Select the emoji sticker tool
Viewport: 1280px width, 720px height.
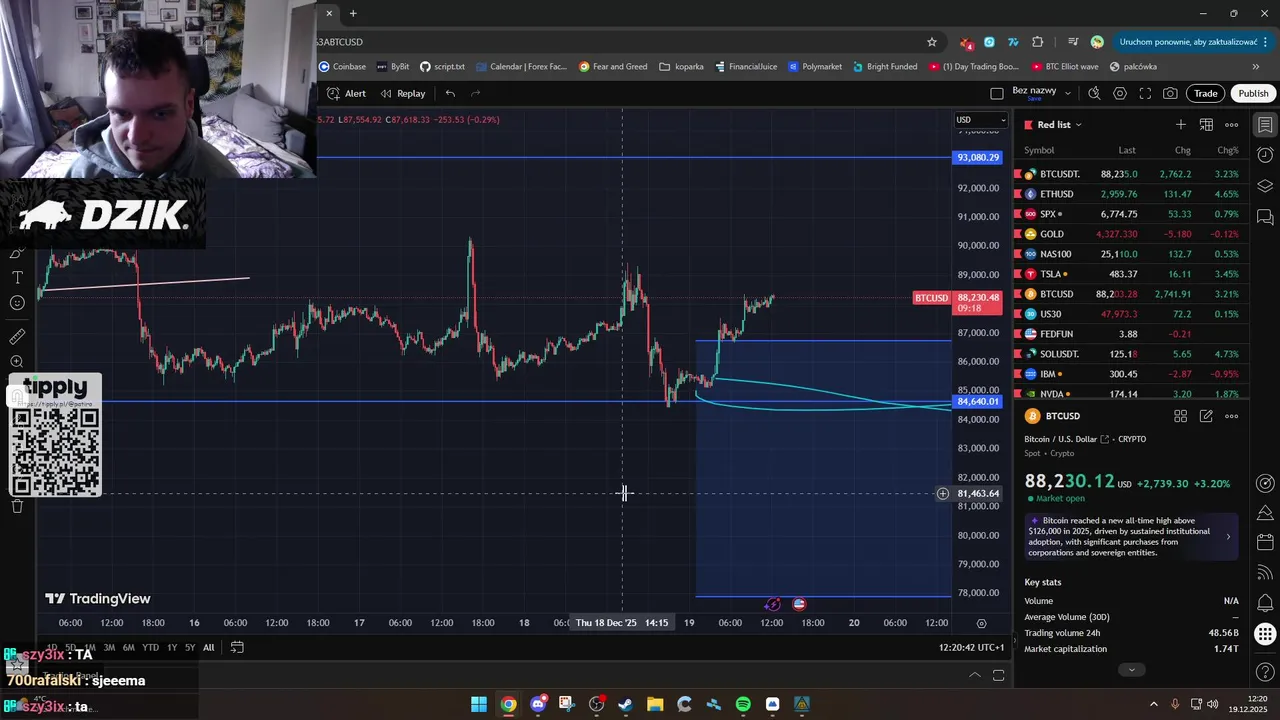point(17,303)
